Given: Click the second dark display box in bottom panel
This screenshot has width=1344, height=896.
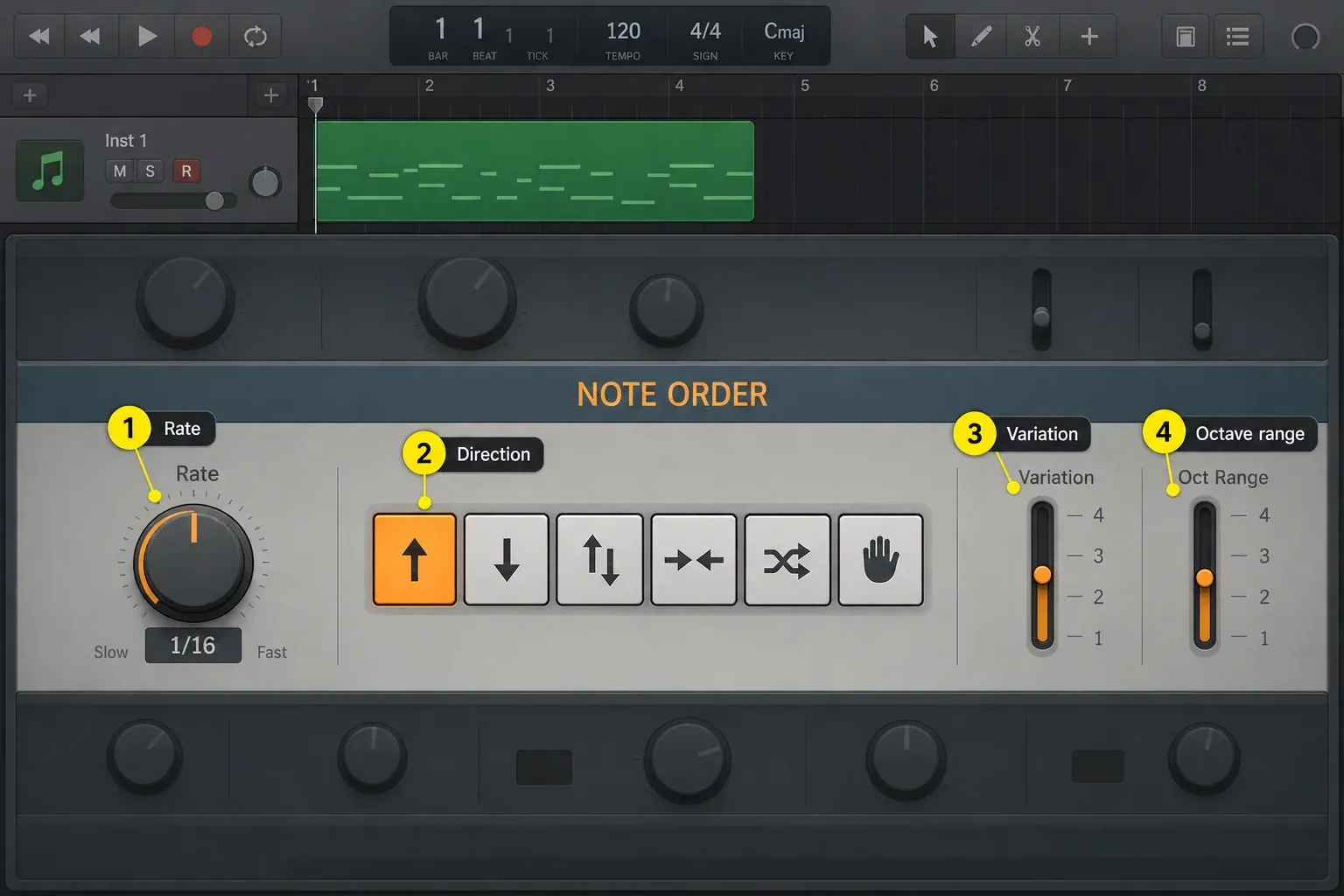Looking at the screenshot, I should point(1098,766).
